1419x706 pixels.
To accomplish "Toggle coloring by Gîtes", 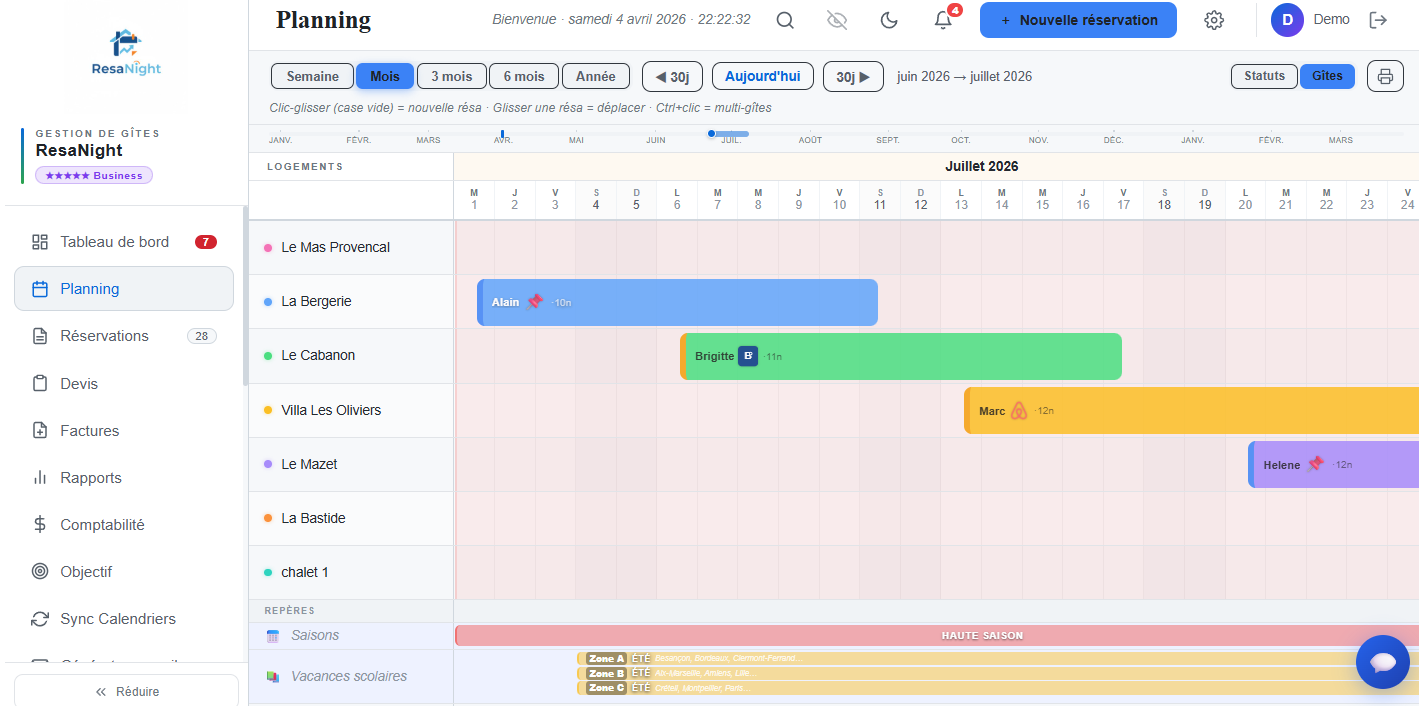I will pyautogui.click(x=1327, y=76).
